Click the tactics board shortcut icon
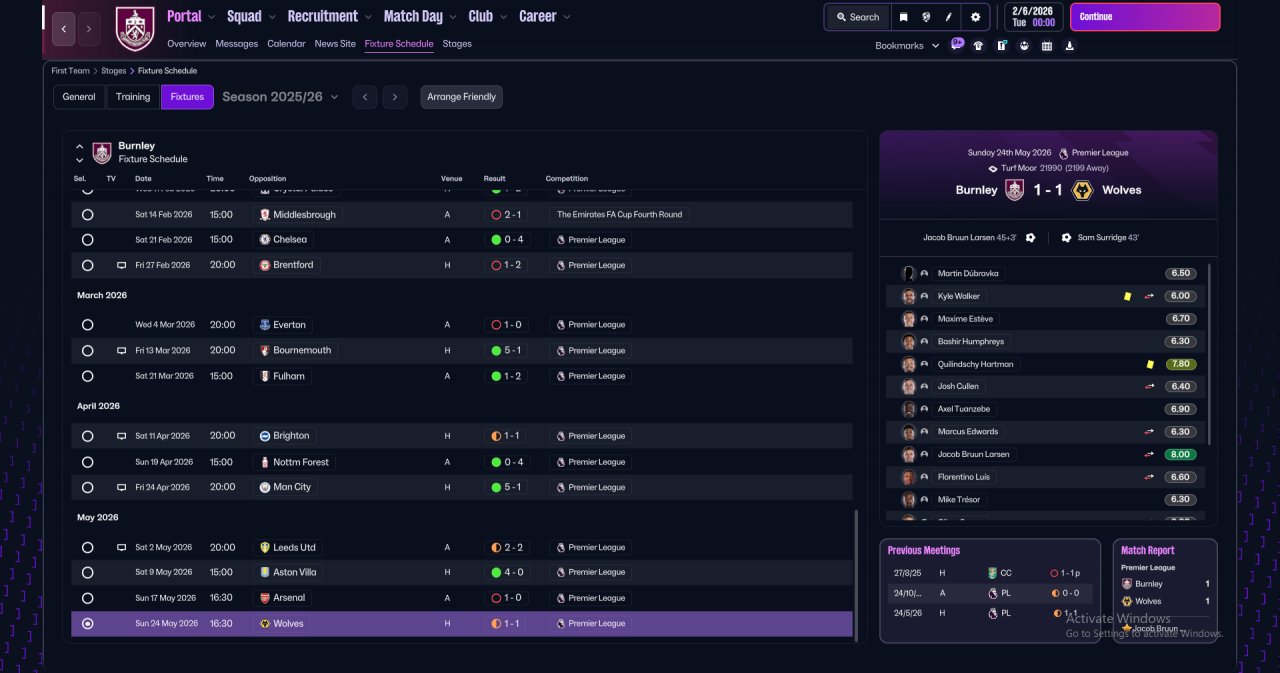Viewport: 1280px width, 673px height. click(x=1001, y=45)
